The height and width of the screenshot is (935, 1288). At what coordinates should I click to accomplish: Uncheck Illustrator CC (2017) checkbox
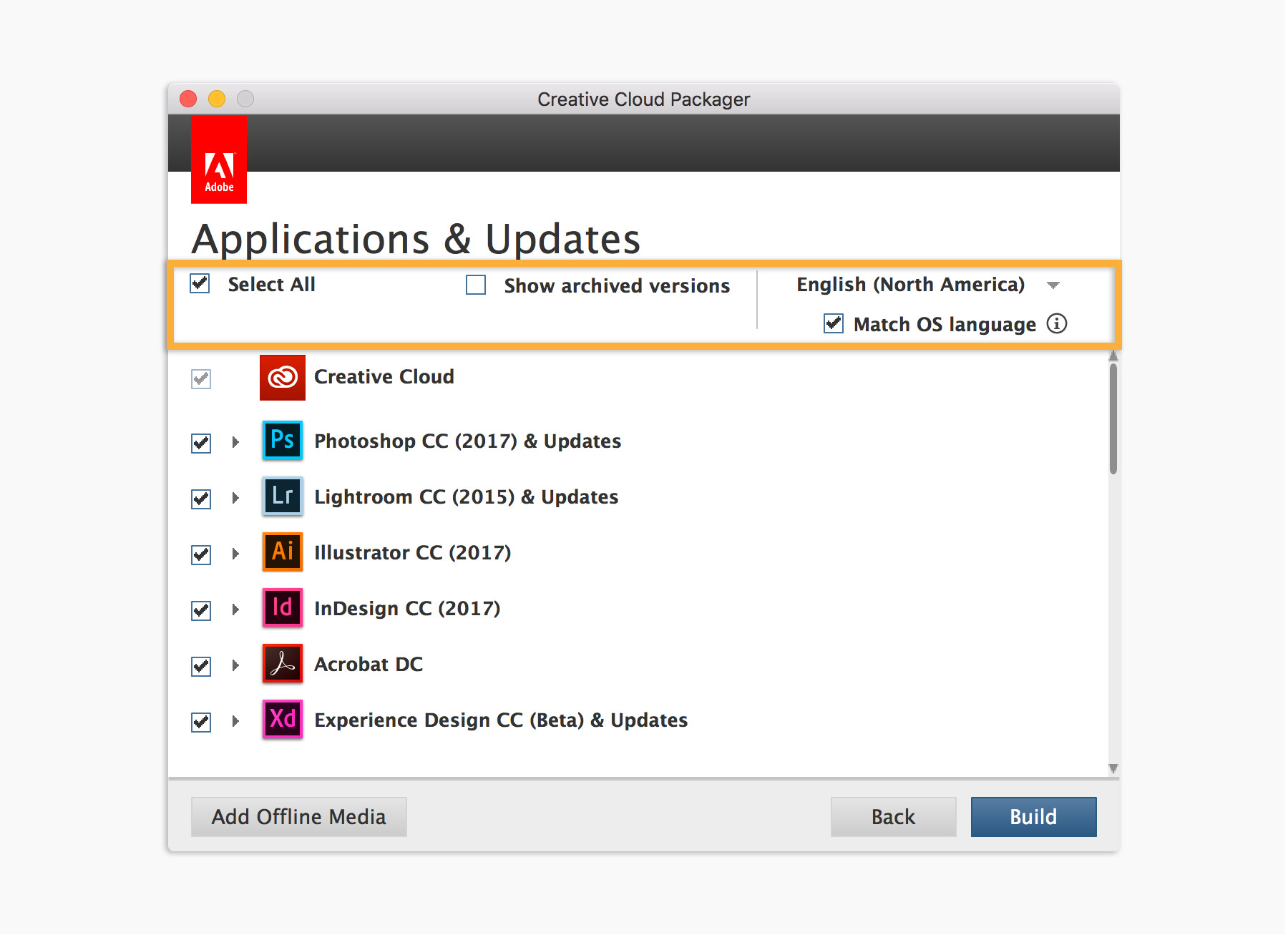tap(201, 554)
